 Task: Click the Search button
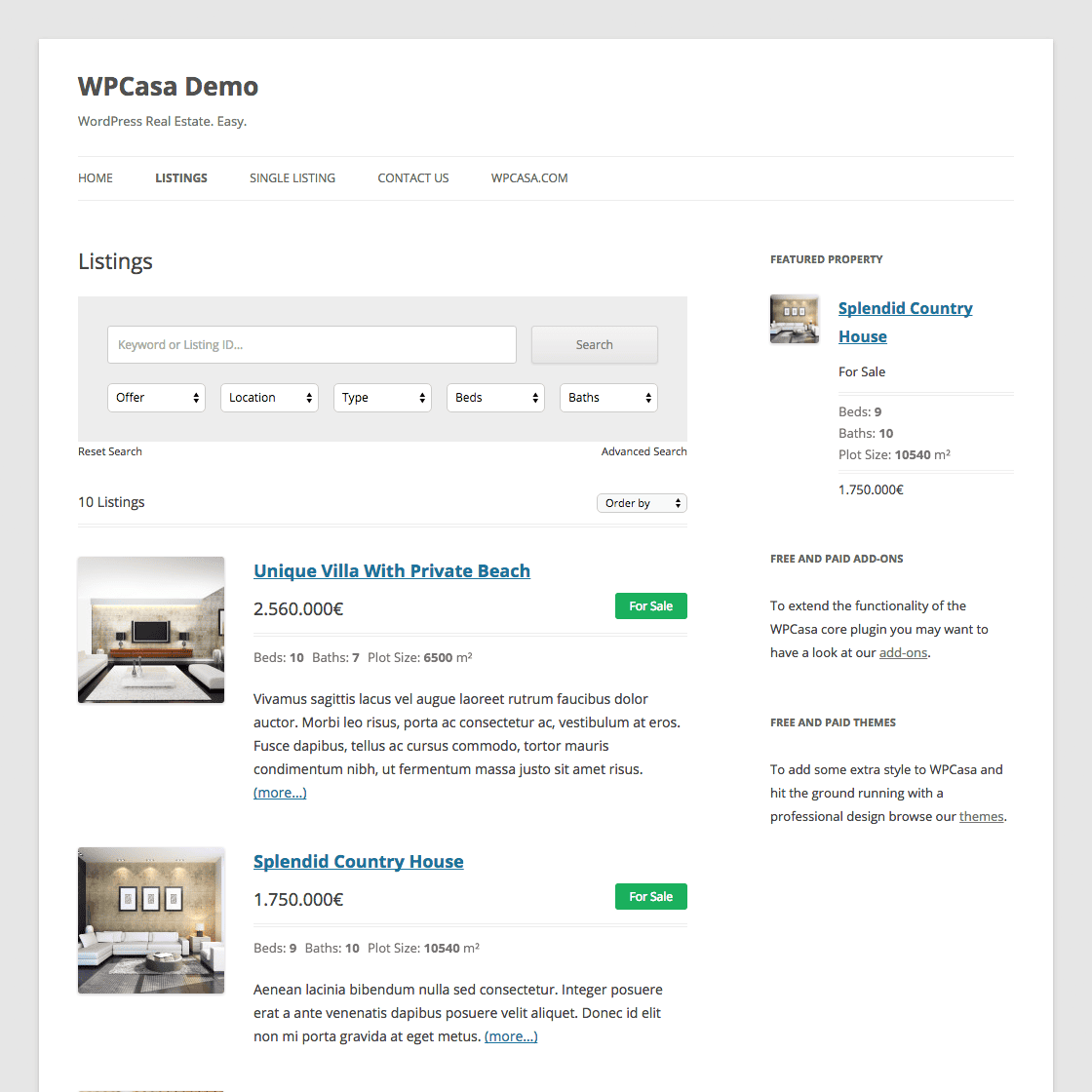[x=594, y=344]
